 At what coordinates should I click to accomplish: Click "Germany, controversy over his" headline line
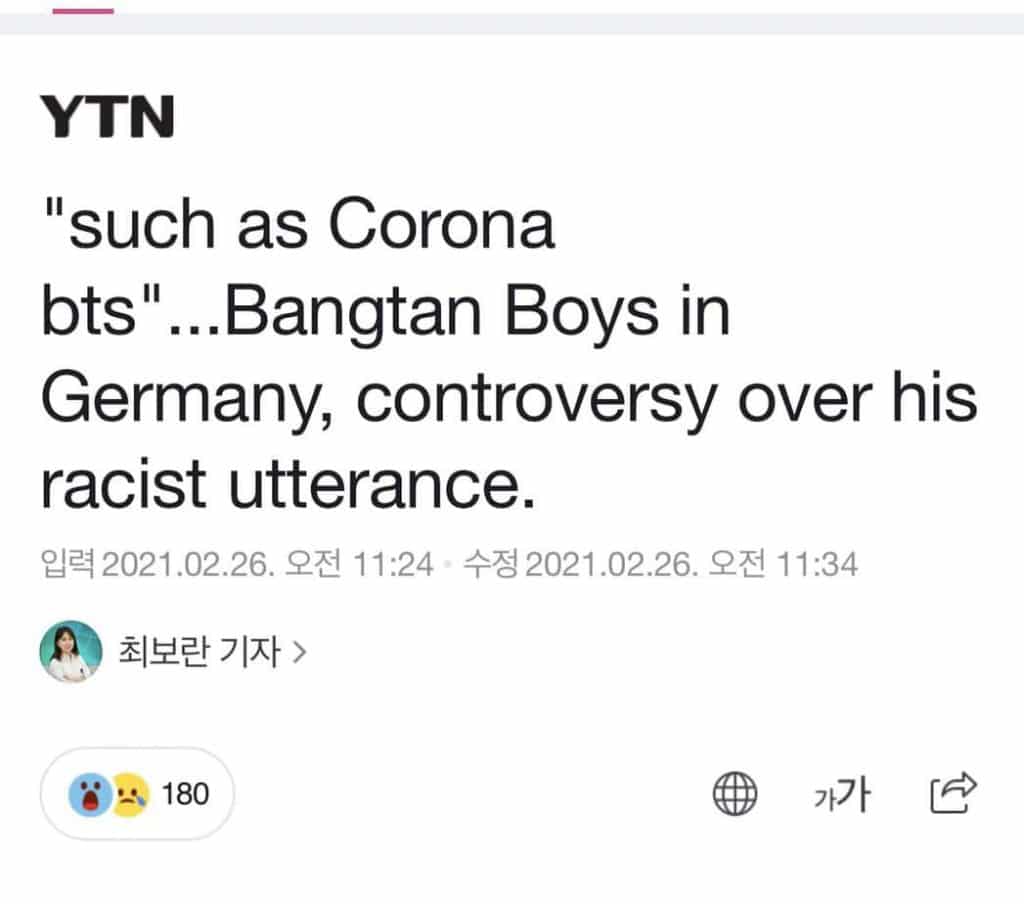click(x=508, y=399)
